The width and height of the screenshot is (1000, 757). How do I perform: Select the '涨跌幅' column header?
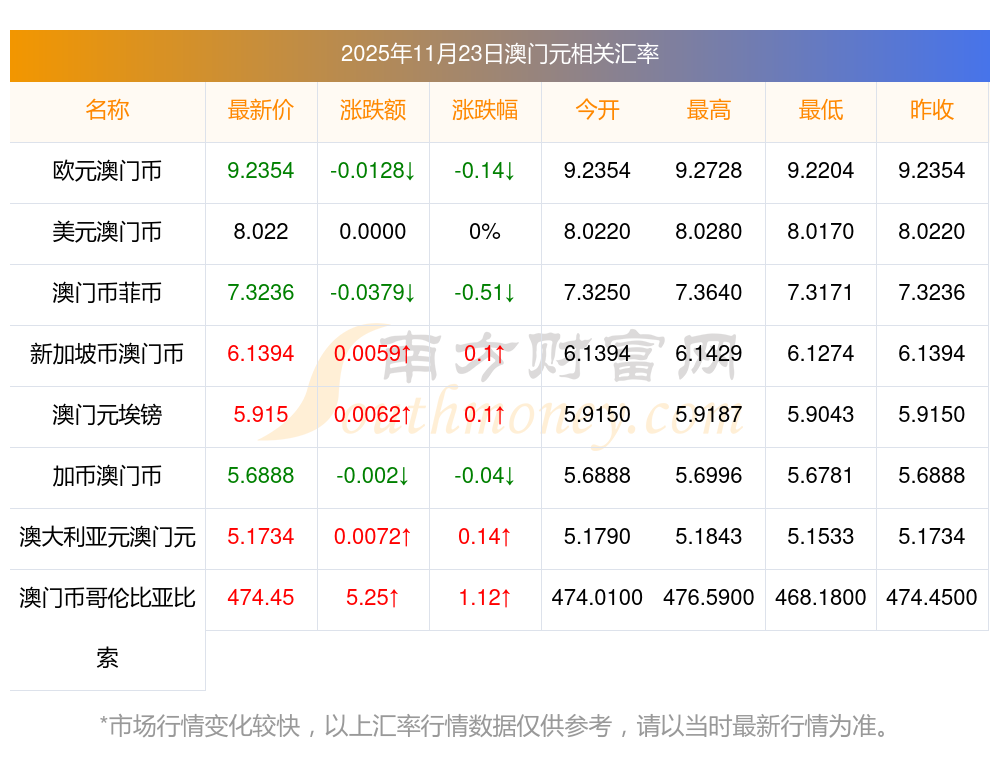pyautogui.click(x=485, y=110)
